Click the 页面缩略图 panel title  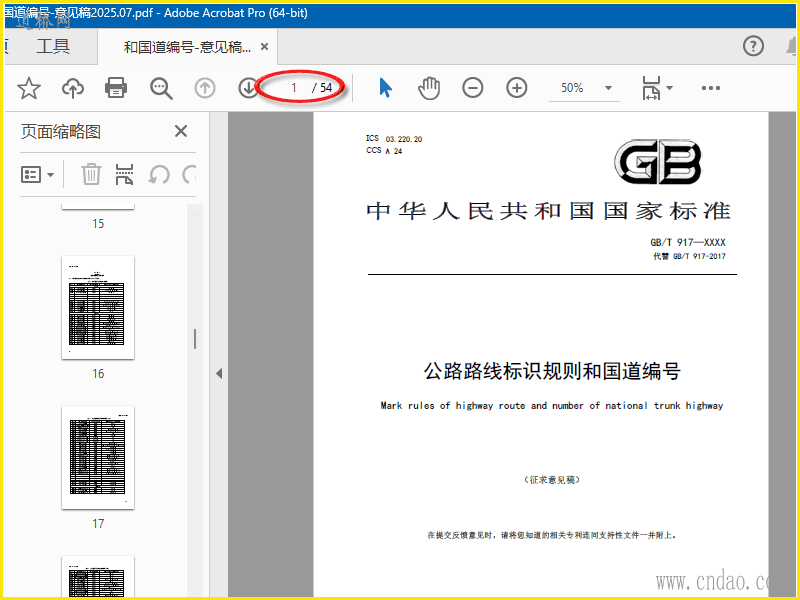coord(61,131)
